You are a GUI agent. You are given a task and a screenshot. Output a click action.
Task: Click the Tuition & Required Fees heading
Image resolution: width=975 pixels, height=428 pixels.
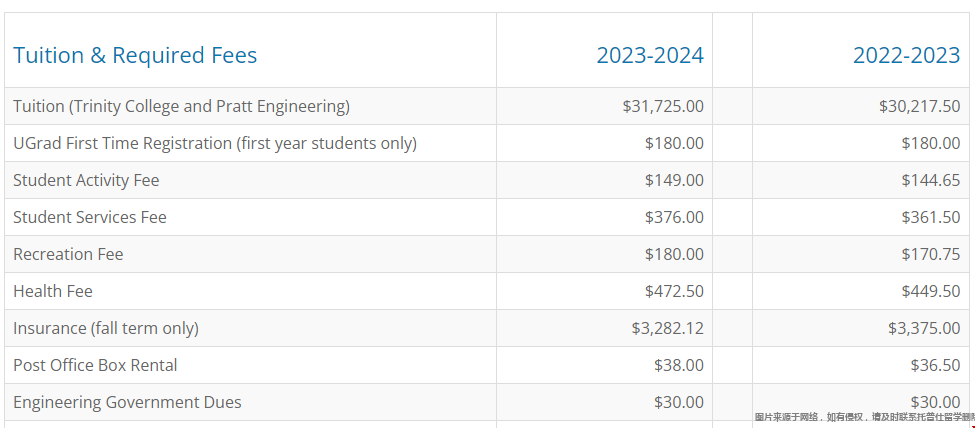pyautogui.click(x=135, y=55)
